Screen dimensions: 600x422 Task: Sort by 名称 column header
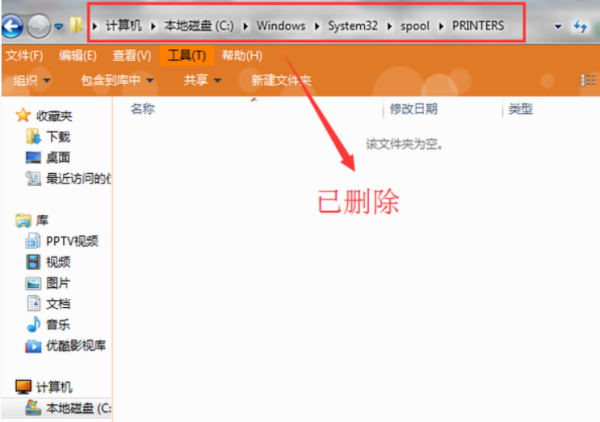click(142, 109)
